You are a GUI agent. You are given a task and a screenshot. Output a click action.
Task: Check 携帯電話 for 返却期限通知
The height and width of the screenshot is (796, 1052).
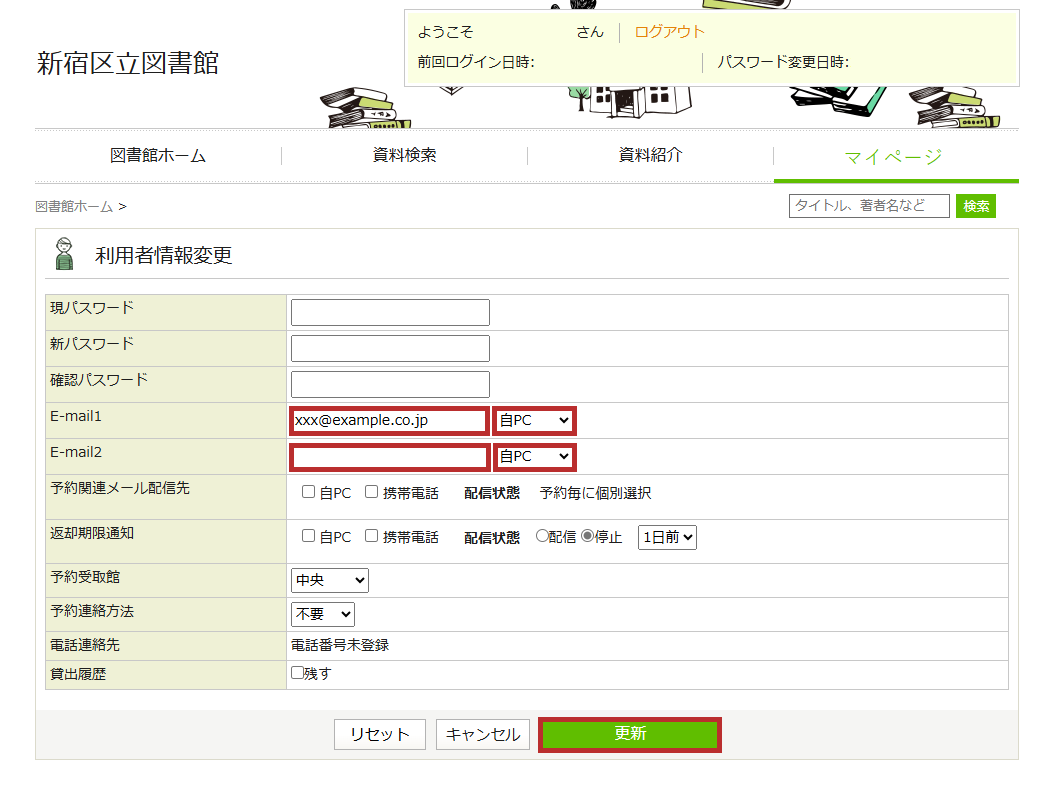[x=372, y=536]
